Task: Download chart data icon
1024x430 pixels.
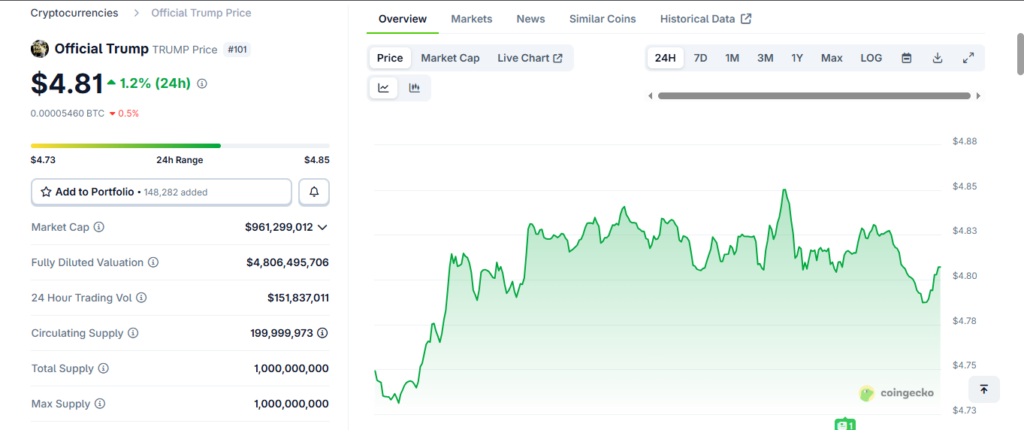Action: [937, 58]
